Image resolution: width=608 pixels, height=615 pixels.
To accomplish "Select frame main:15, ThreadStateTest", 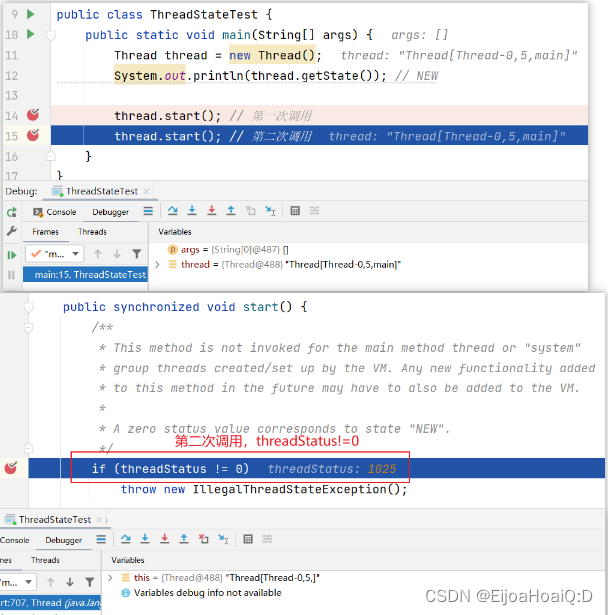I will click(x=85, y=275).
